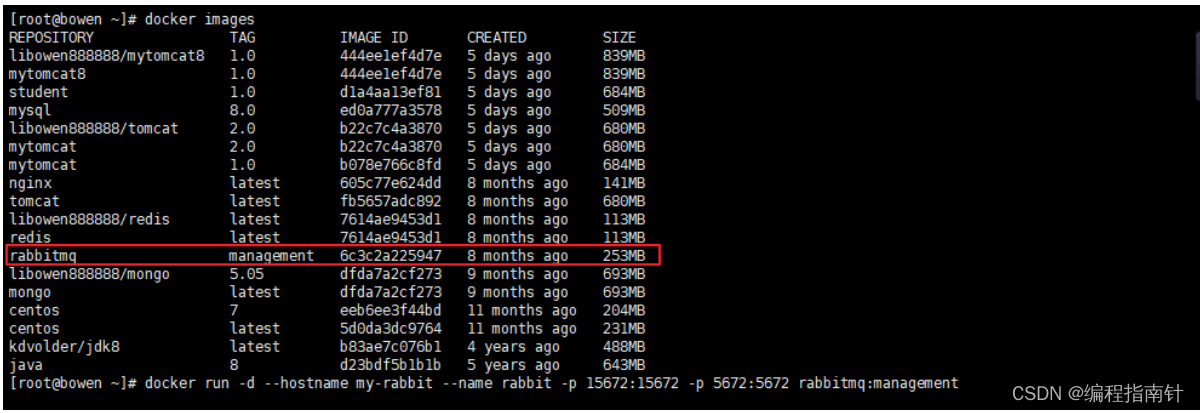Select the student repository name
This screenshot has width=1200, height=413.
coord(38,92)
